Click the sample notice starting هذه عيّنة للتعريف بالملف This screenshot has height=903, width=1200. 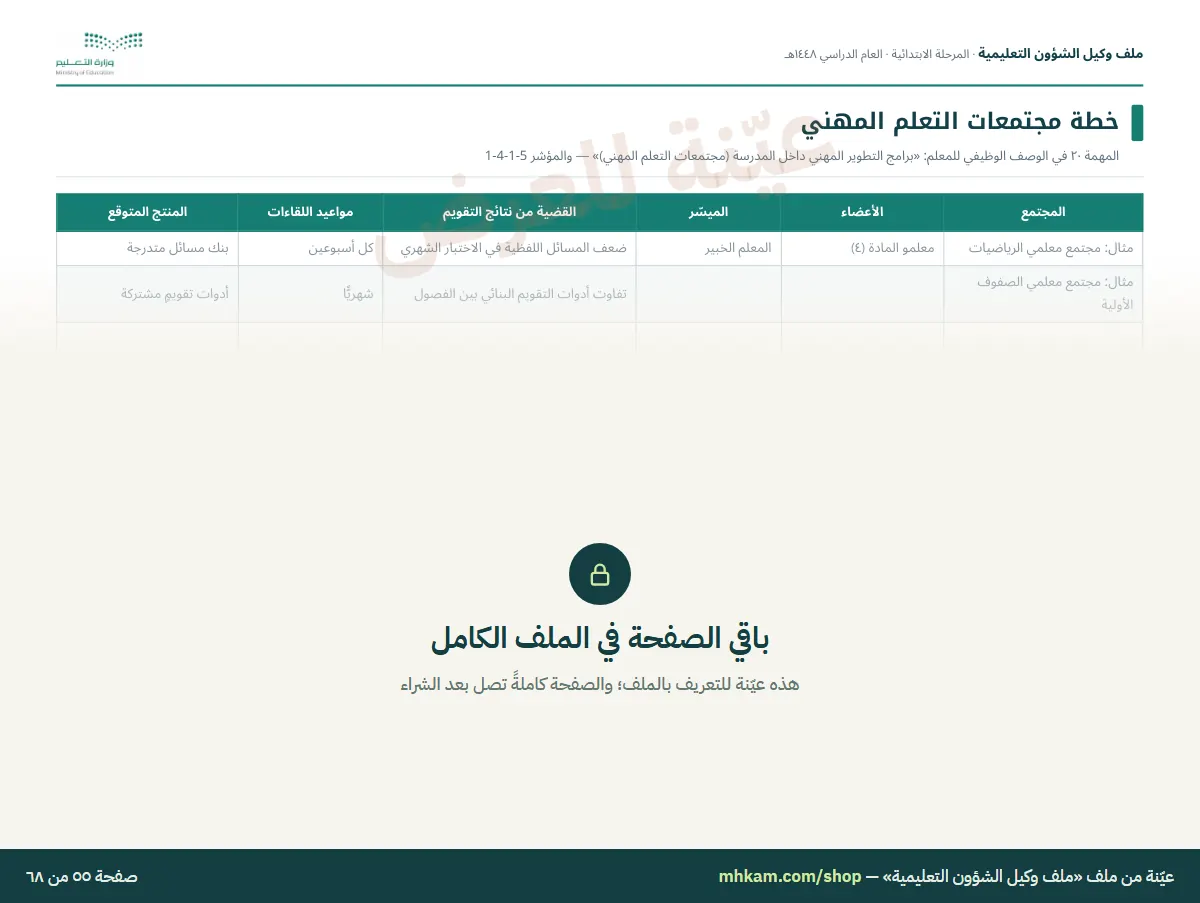click(x=600, y=685)
